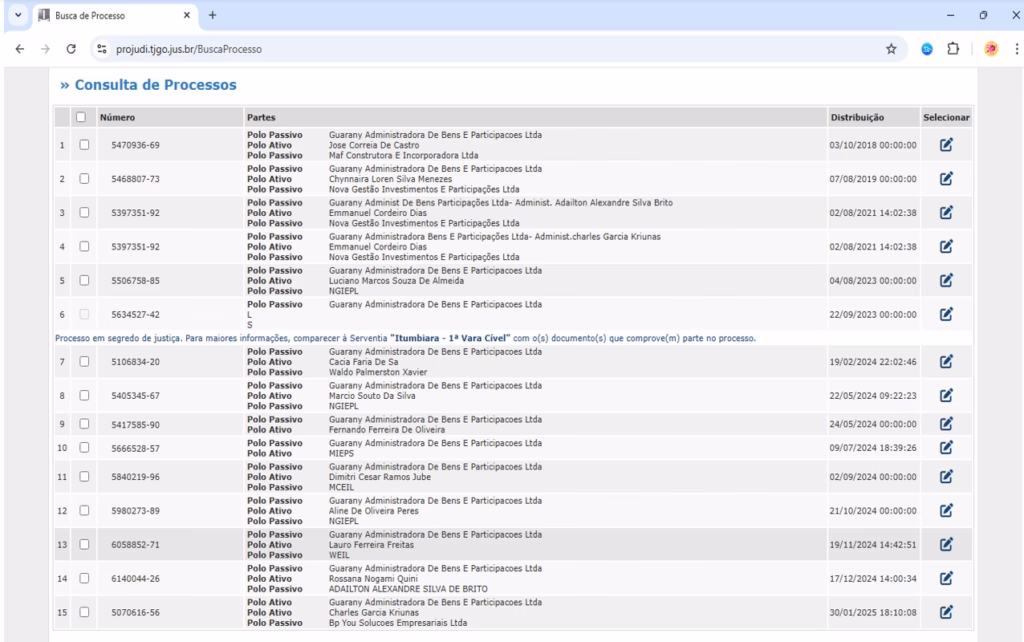Reload the page
Viewport: 1024px width, 642px height.
click(72, 47)
